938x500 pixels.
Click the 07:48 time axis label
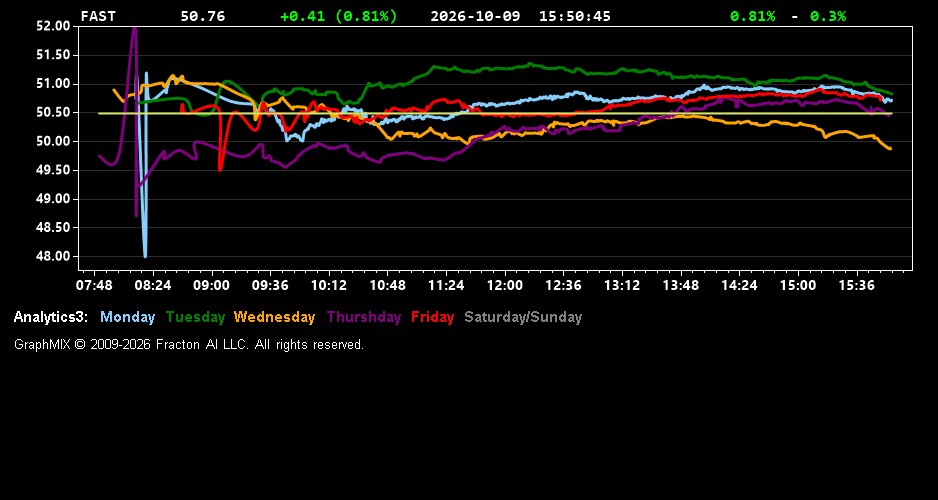click(x=94, y=285)
